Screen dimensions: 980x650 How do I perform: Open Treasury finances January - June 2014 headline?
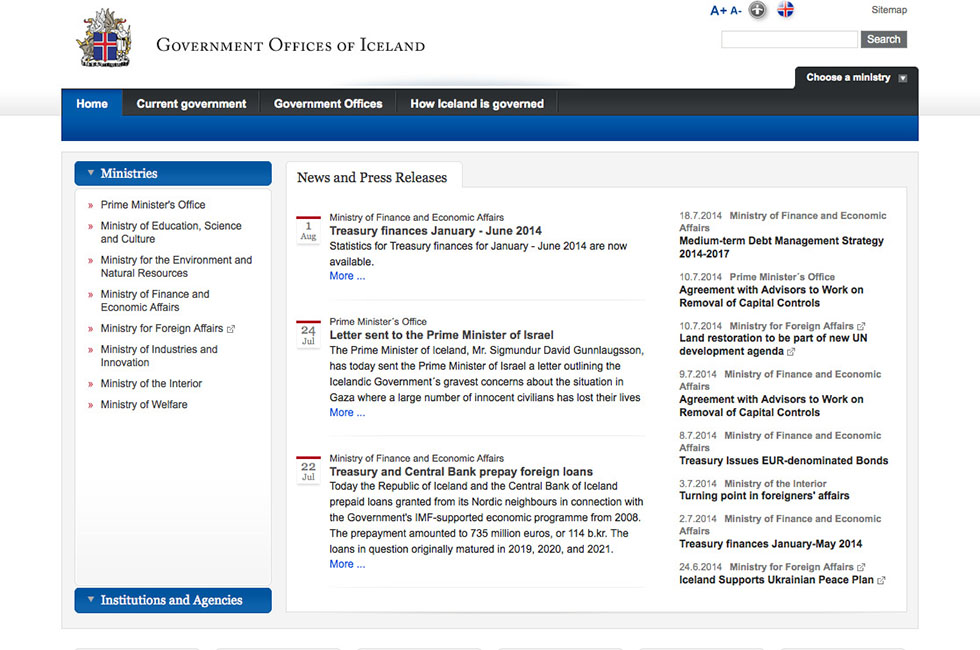point(436,231)
